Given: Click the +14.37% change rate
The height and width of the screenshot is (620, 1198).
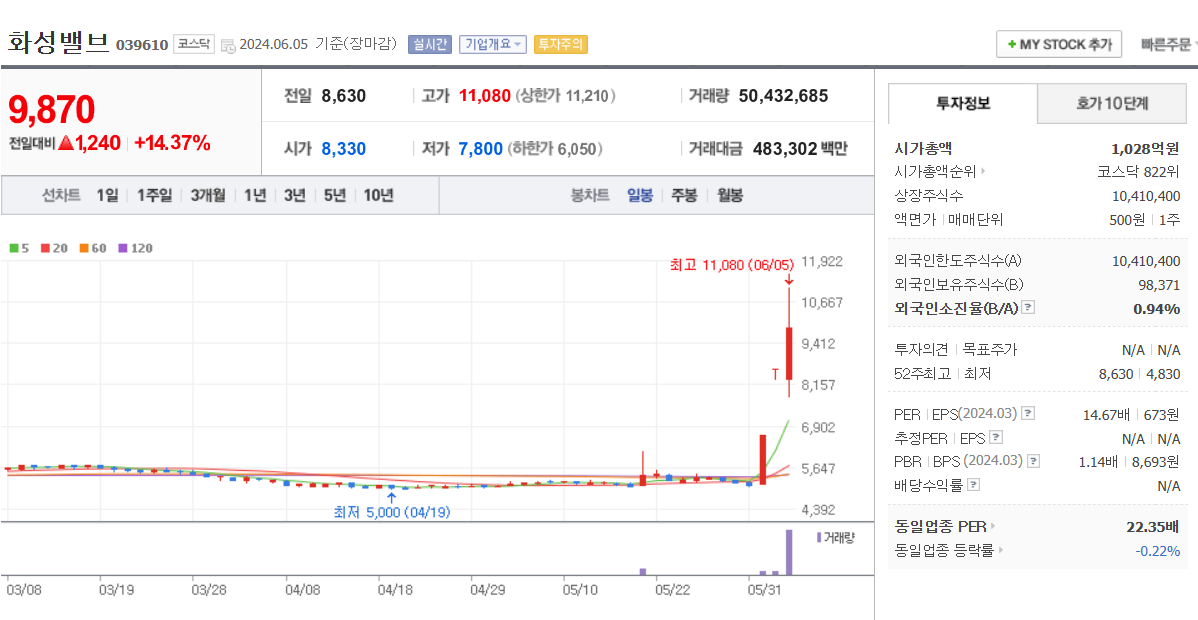Looking at the screenshot, I should click(172, 142).
